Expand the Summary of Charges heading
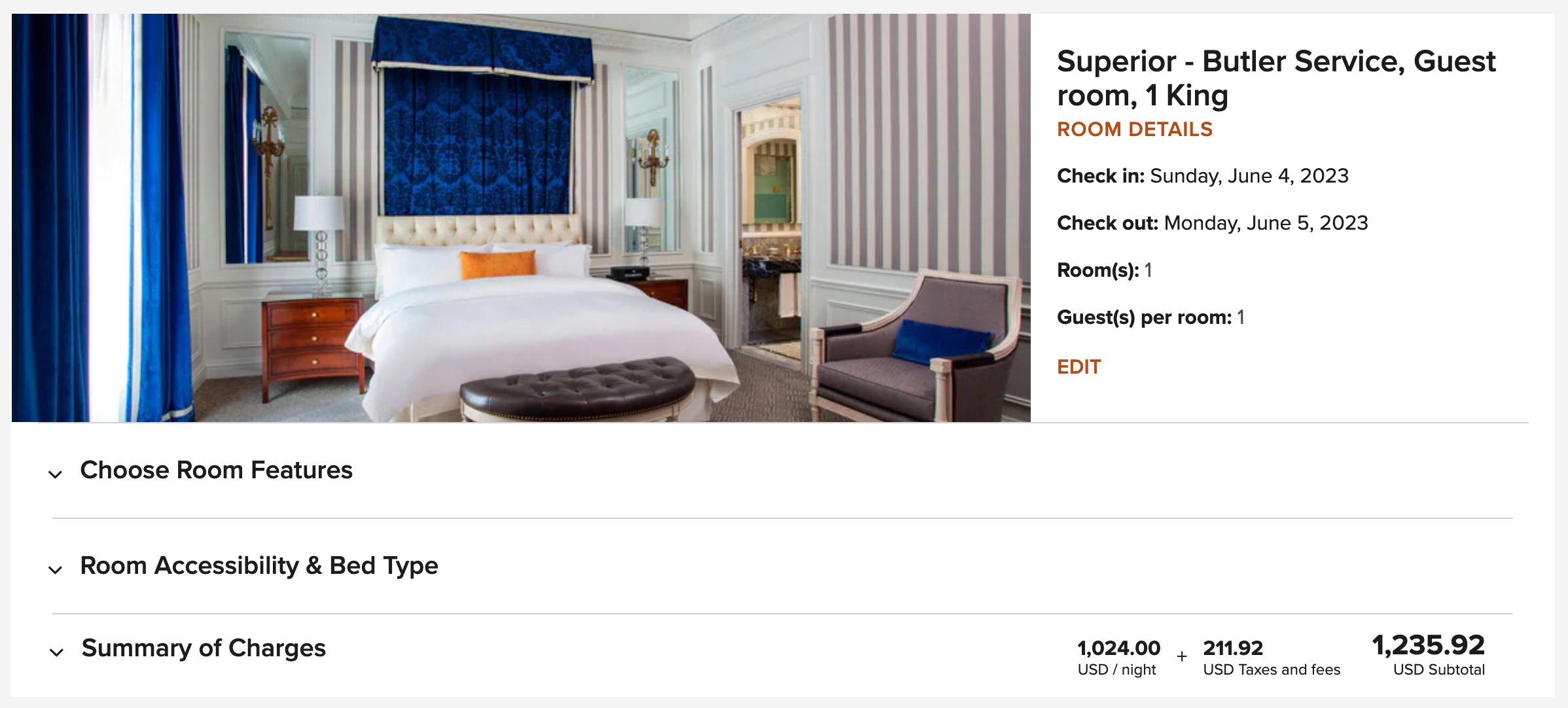 pyautogui.click(x=204, y=648)
